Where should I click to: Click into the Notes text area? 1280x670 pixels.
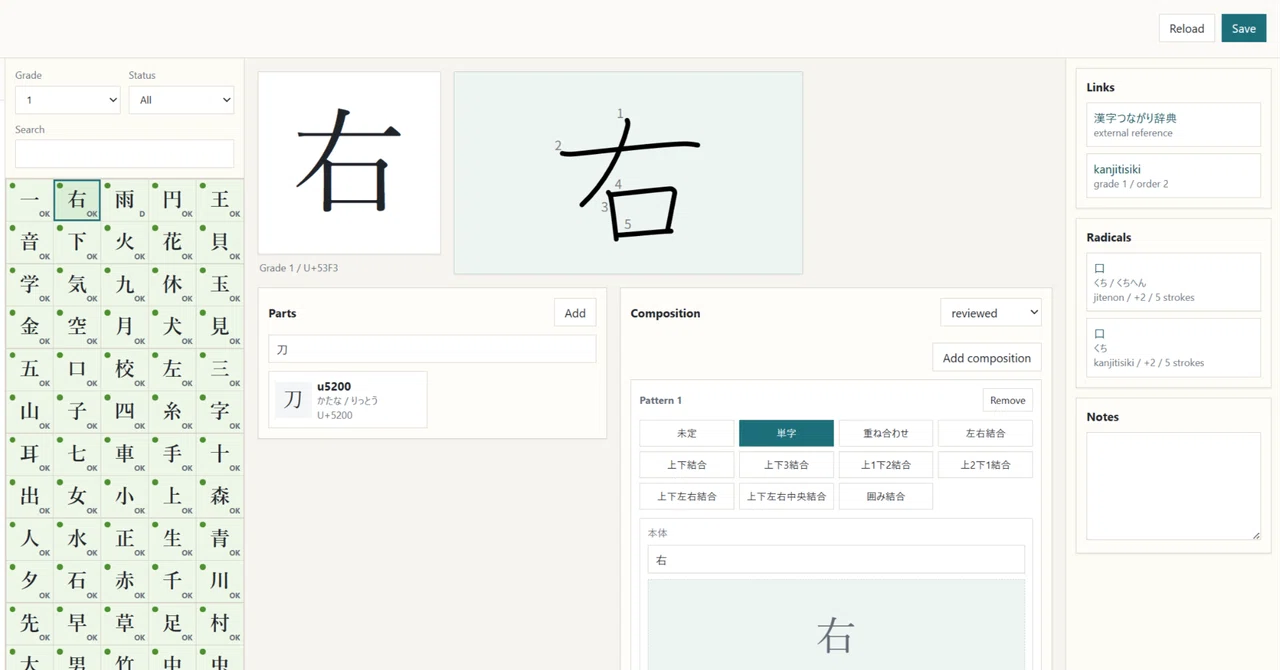point(1173,486)
